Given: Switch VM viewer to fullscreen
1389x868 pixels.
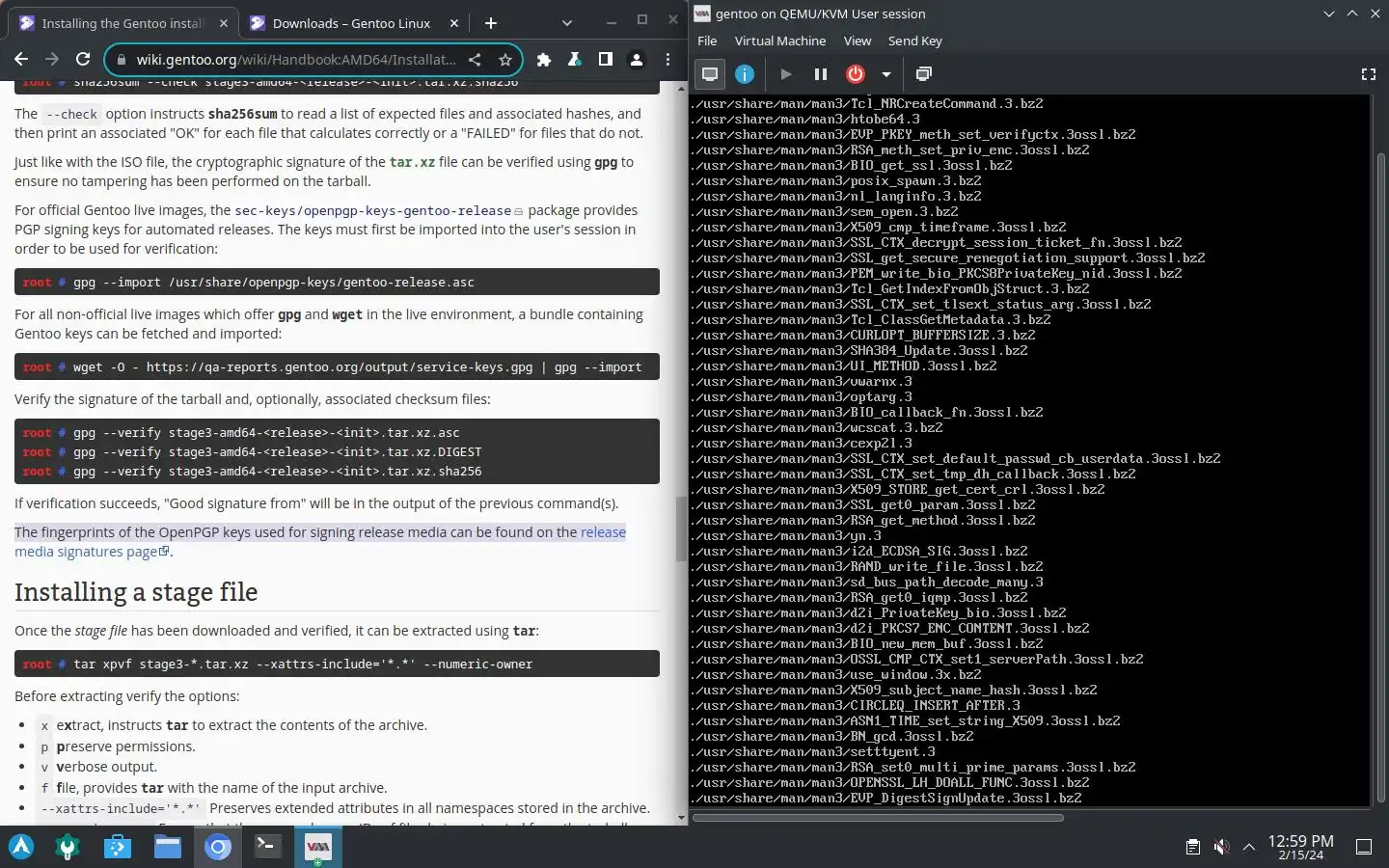Looking at the screenshot, I should coord(1368,74).
